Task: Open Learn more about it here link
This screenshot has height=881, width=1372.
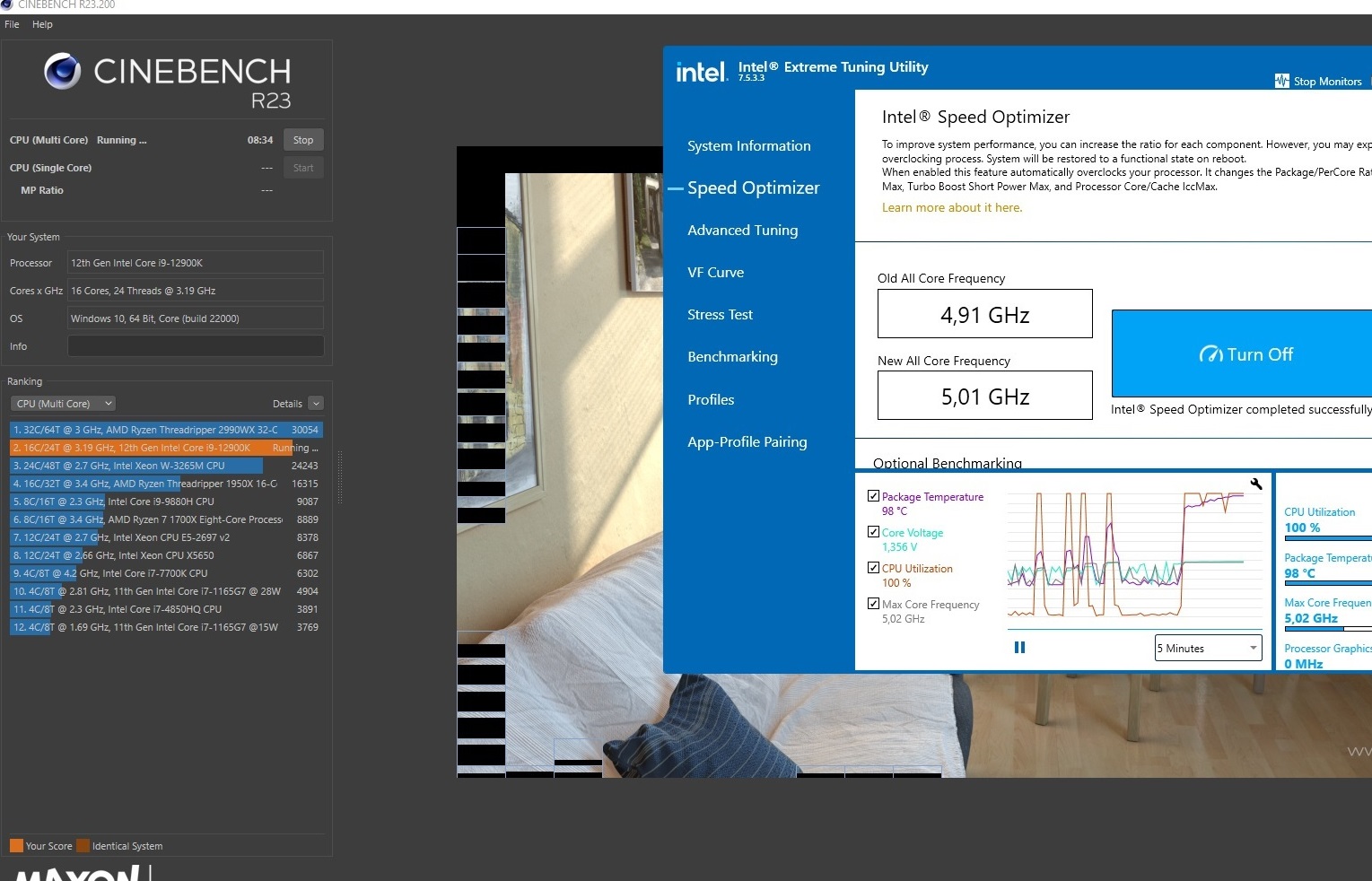Action: click(951, 207)
